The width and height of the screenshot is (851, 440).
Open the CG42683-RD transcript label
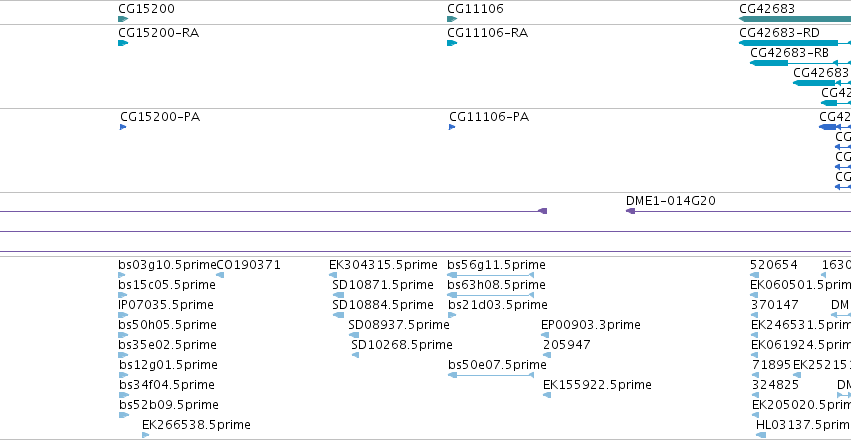pyautogui.click(x=779, y=33)
